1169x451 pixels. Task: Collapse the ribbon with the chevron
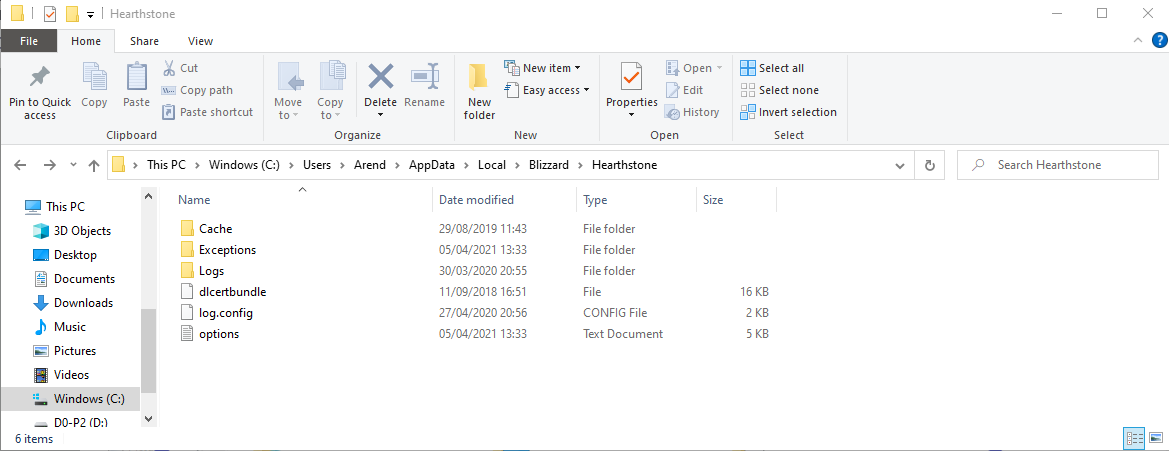click(1137, 41)
